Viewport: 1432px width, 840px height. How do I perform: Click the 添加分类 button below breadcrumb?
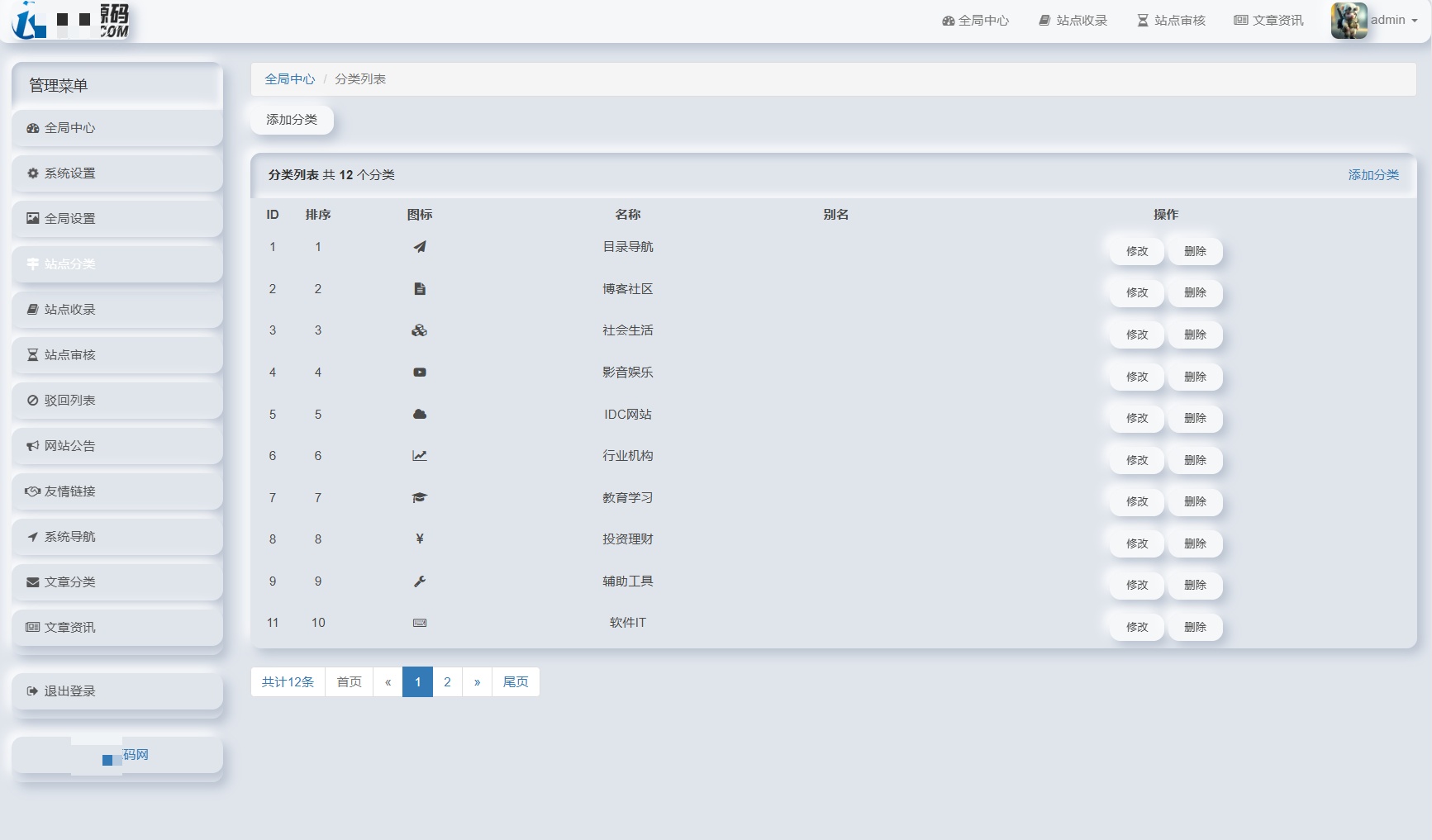[x=292, y=120]
